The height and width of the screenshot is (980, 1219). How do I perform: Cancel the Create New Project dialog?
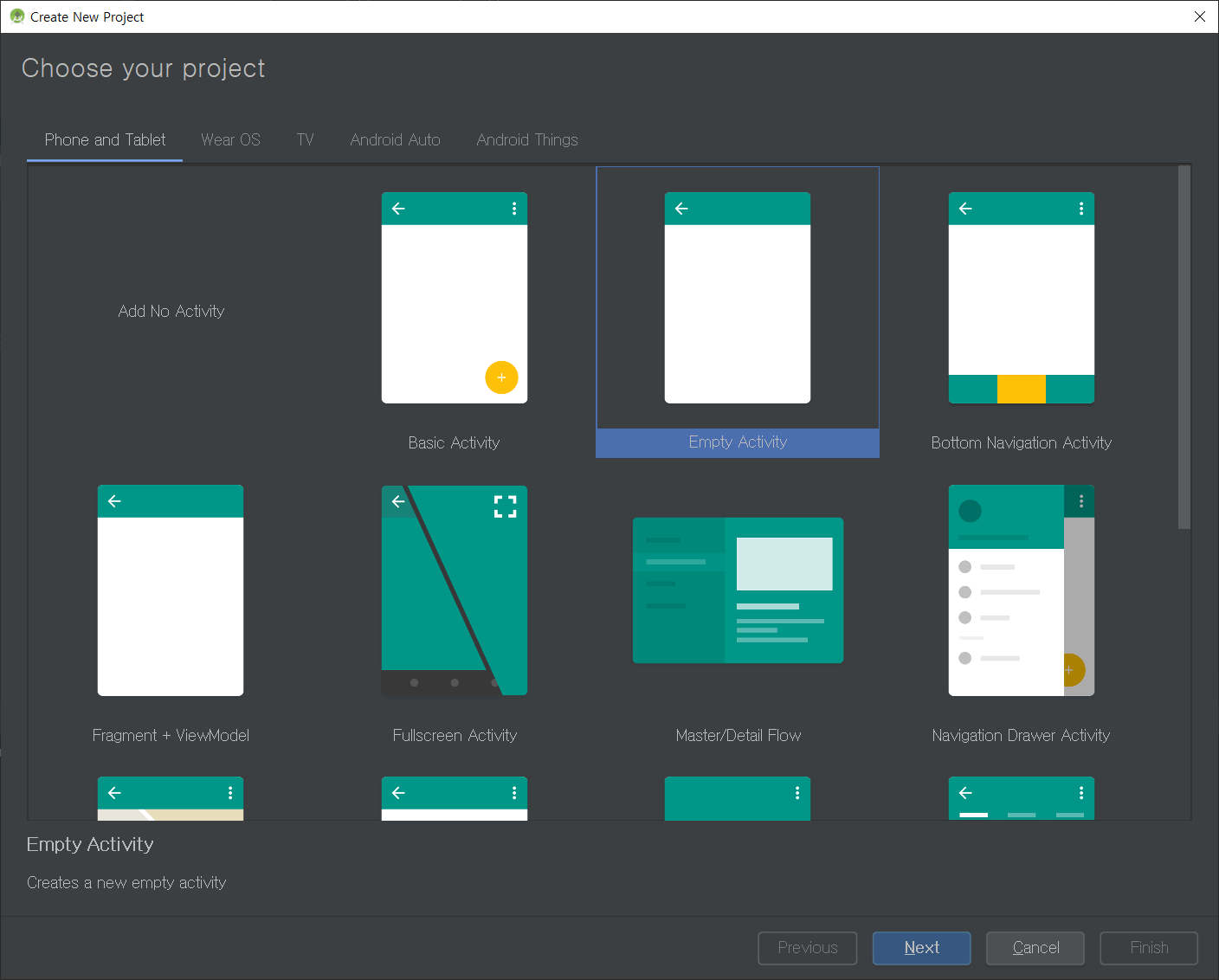[1035, 948]
